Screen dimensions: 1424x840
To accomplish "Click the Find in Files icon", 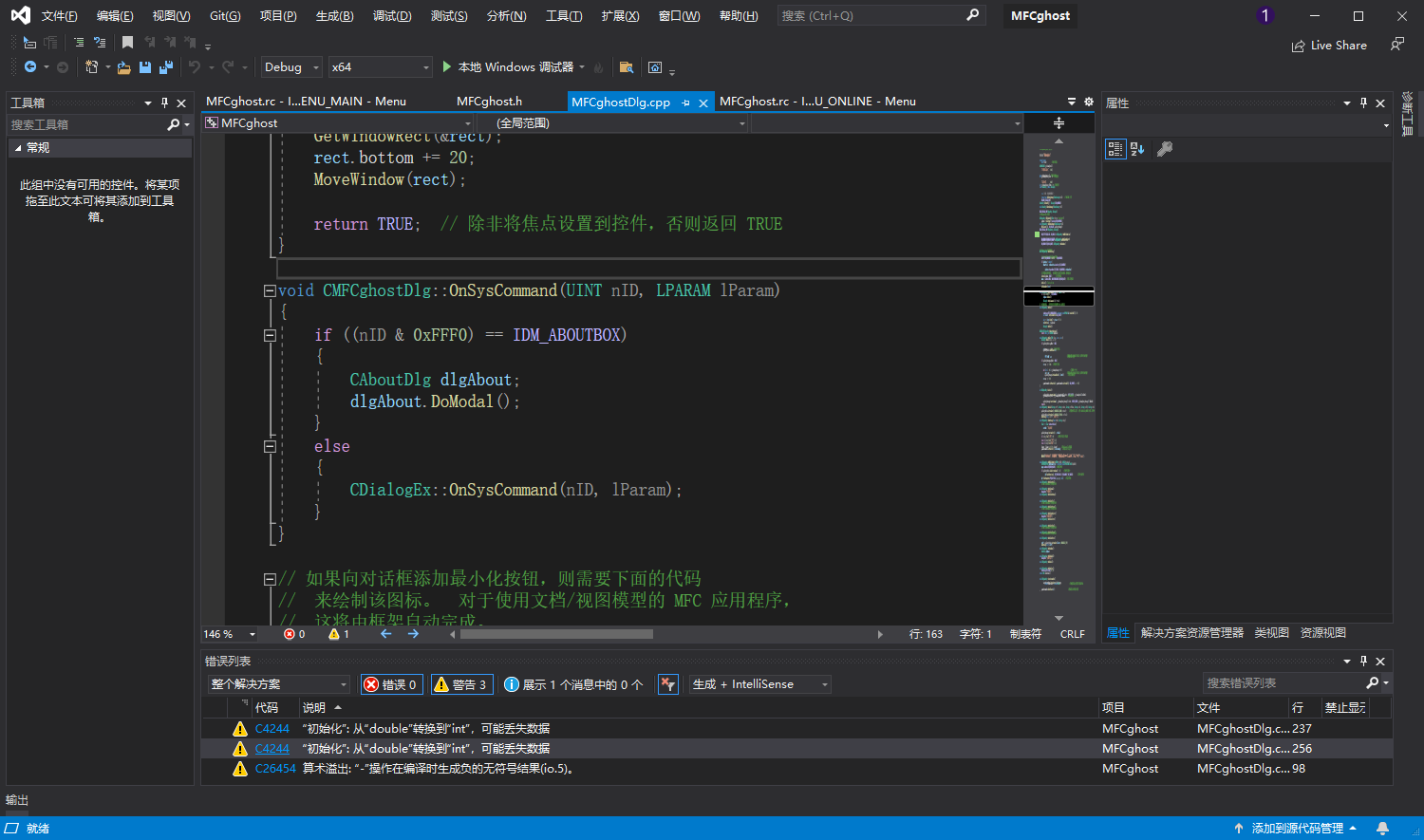I will pos(626,67).
